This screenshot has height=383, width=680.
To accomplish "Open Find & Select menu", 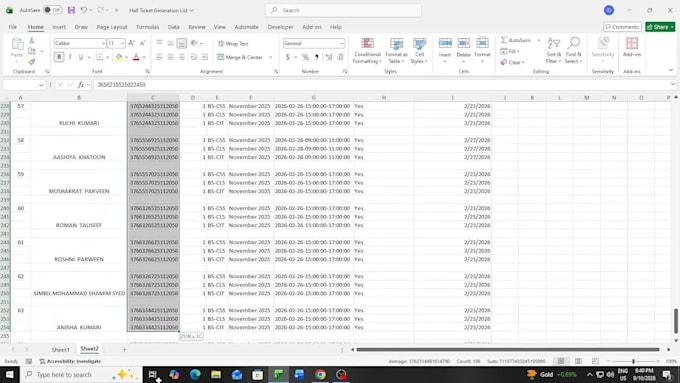I will (573, 51).
